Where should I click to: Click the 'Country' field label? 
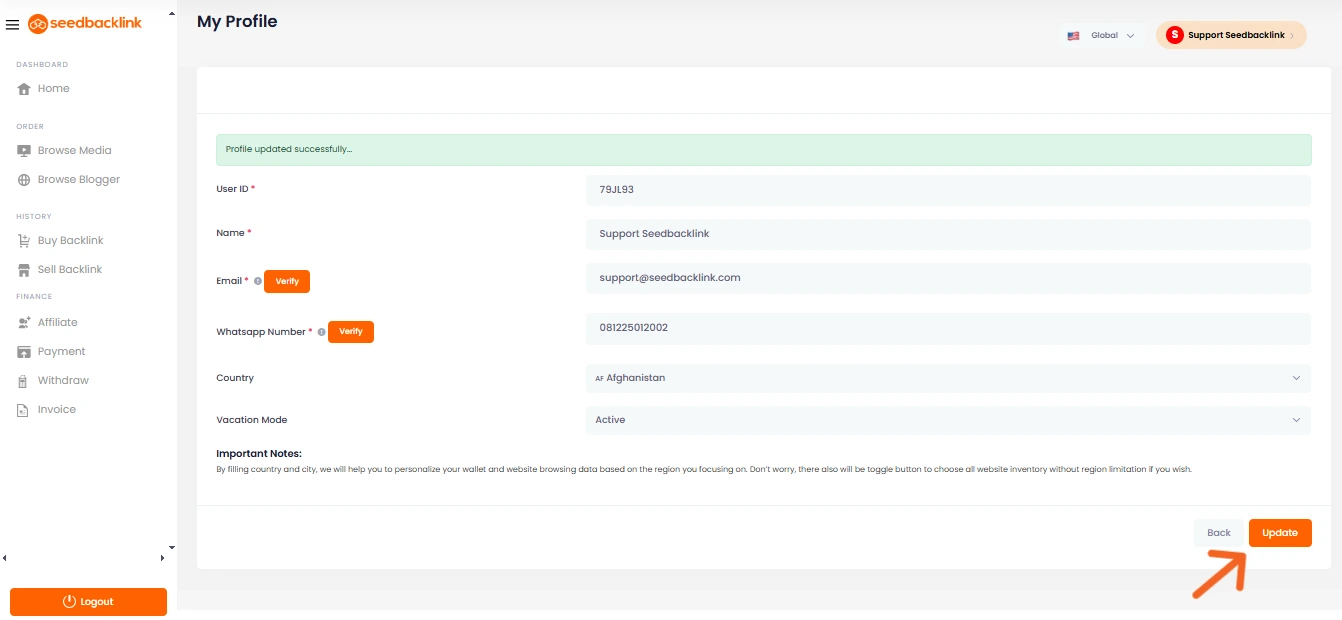pyautogui.click(x=235, y=378)
